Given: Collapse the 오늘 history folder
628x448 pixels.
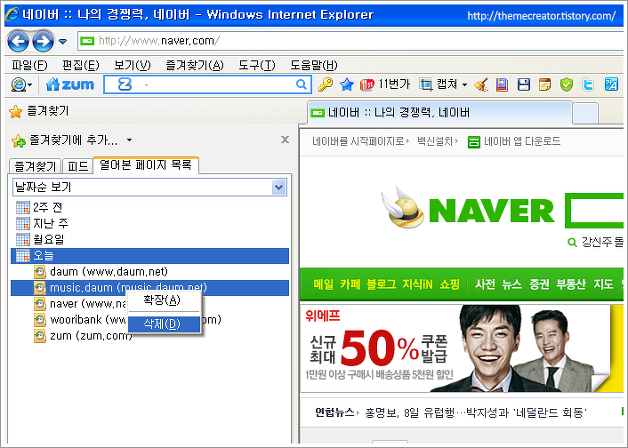Looking at the screenshot, I should (x=150, y=255).
